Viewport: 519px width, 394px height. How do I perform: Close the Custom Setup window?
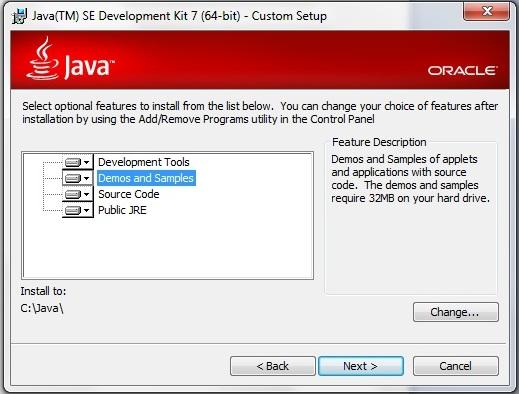(486, 11)
